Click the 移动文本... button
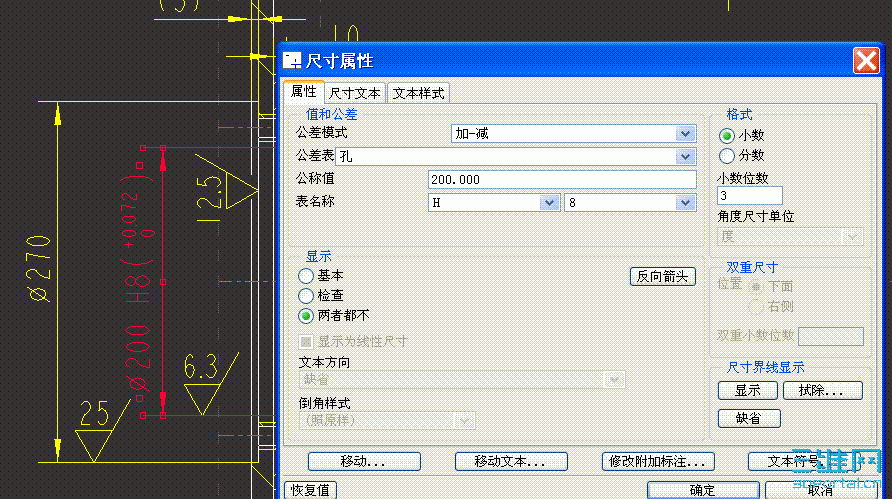Viewport: 892px width, 499px height. [511, 461]
